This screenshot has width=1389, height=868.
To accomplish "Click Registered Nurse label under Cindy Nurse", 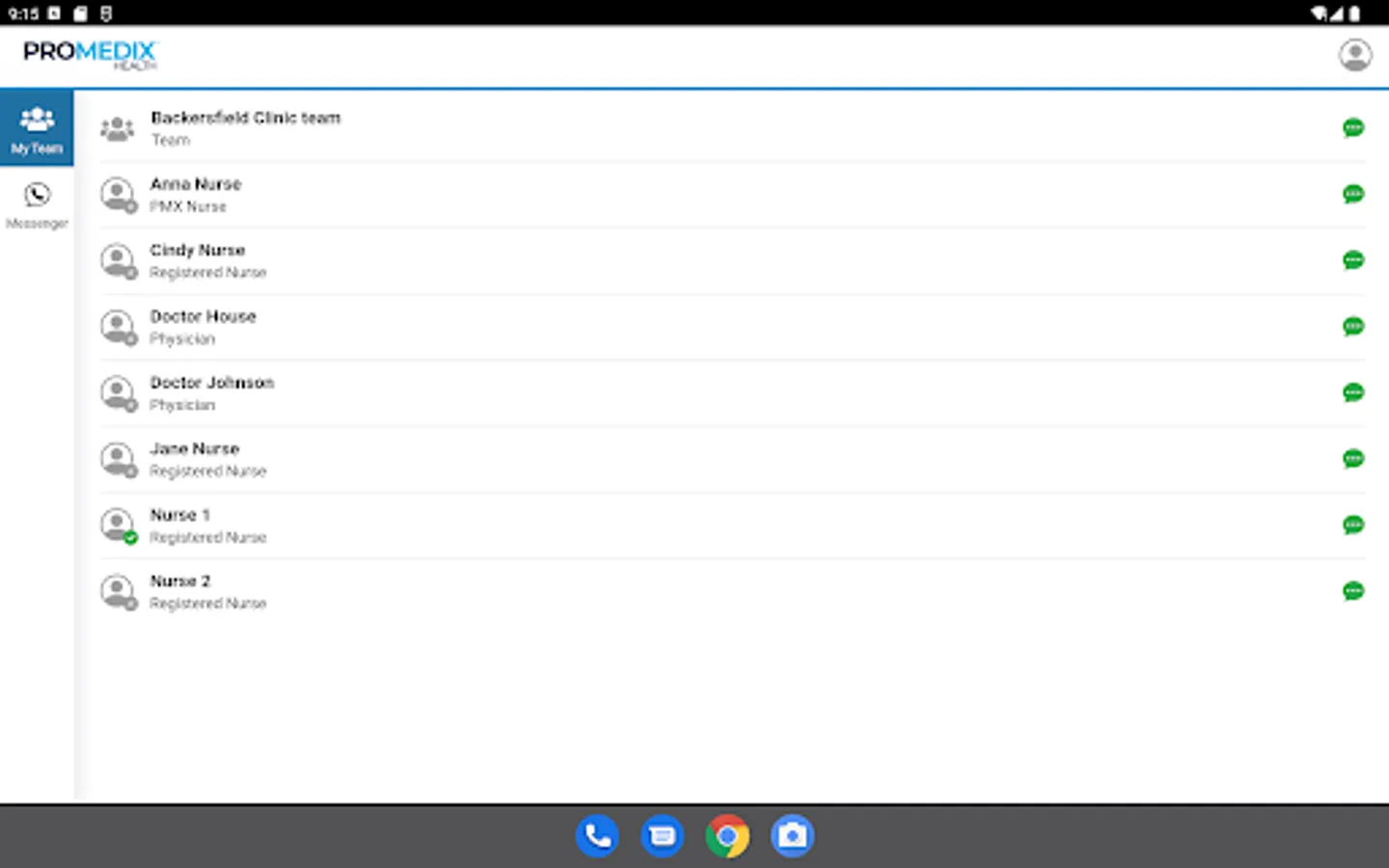I will coord(208,273).
